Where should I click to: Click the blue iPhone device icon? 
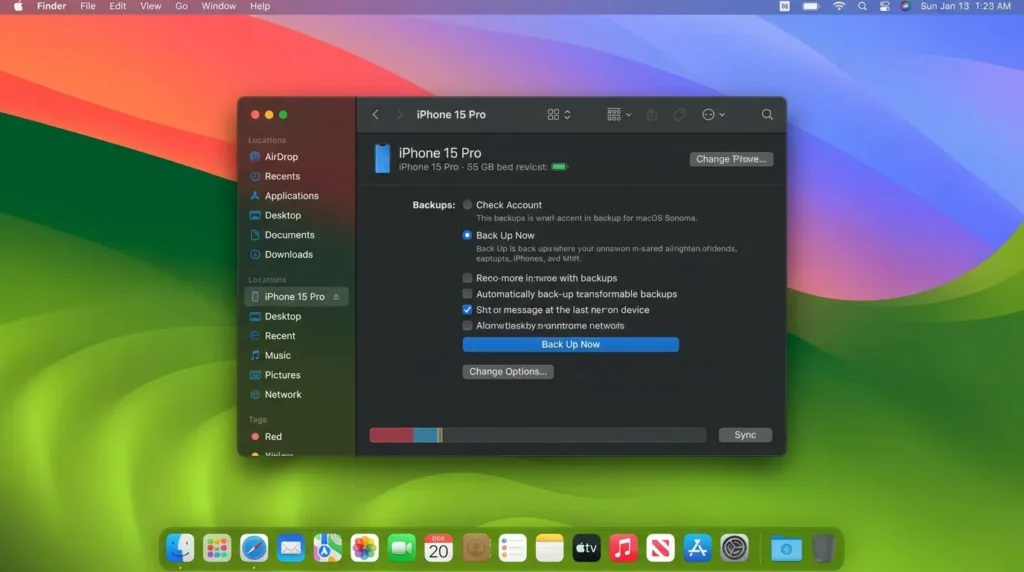pyautogui.click(x=382, y=159)
